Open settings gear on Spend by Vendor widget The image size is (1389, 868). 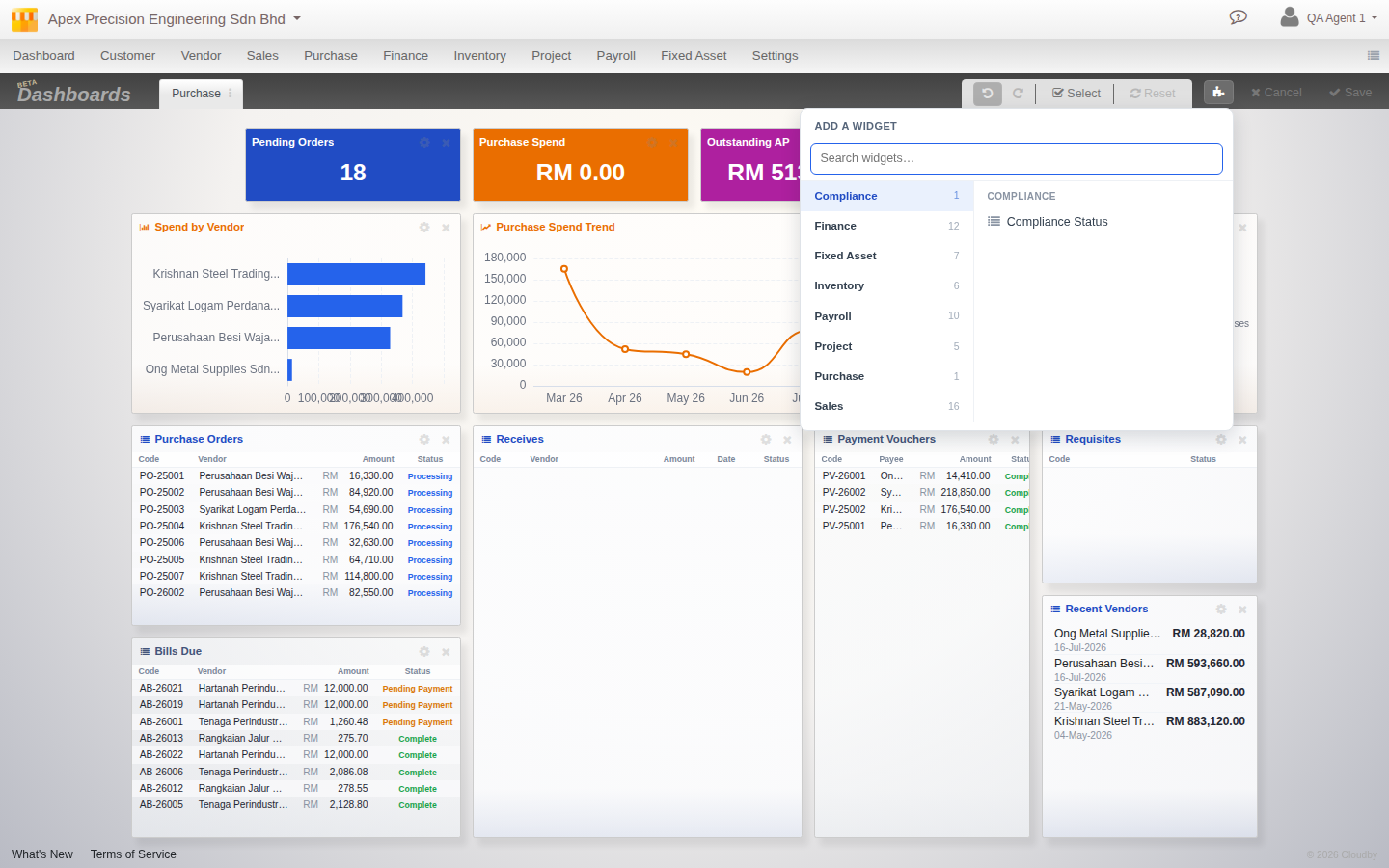424,228
